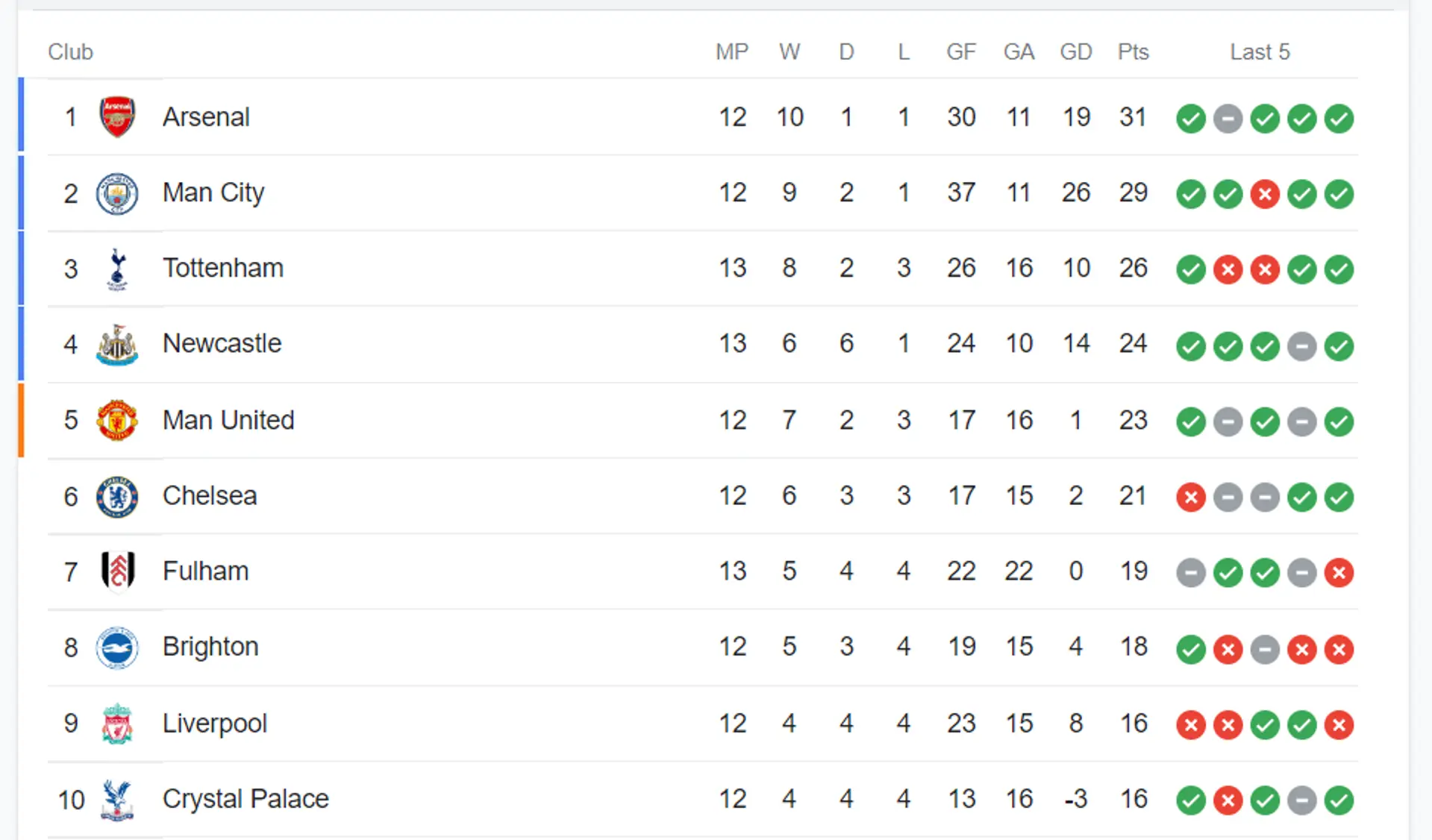Click the Club column header
Screen dimensions: 1432x840
70,51
